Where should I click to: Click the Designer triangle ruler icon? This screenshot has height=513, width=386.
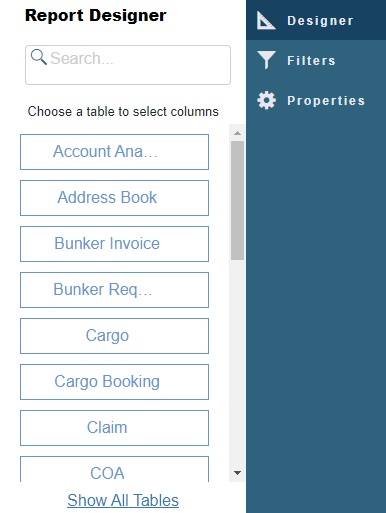[266, 20]
